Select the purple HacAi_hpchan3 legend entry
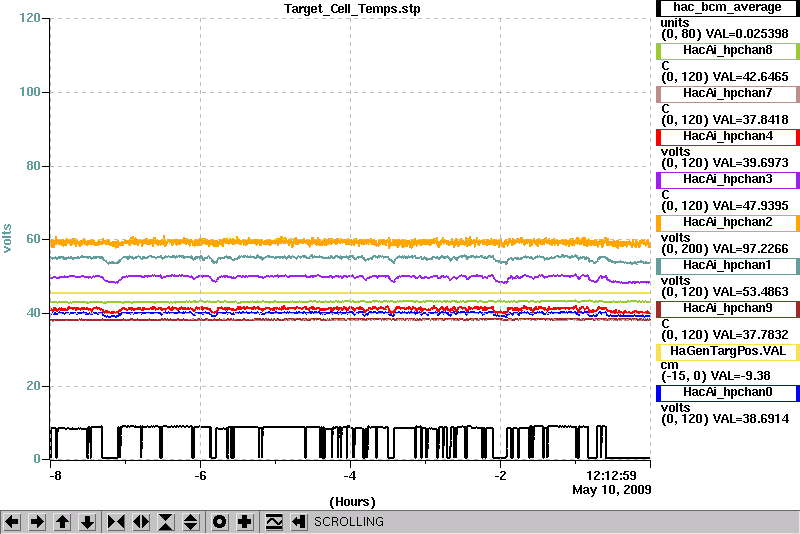This screenshot has width=800, height=534. pyautogui.click(x=728, y=180)
